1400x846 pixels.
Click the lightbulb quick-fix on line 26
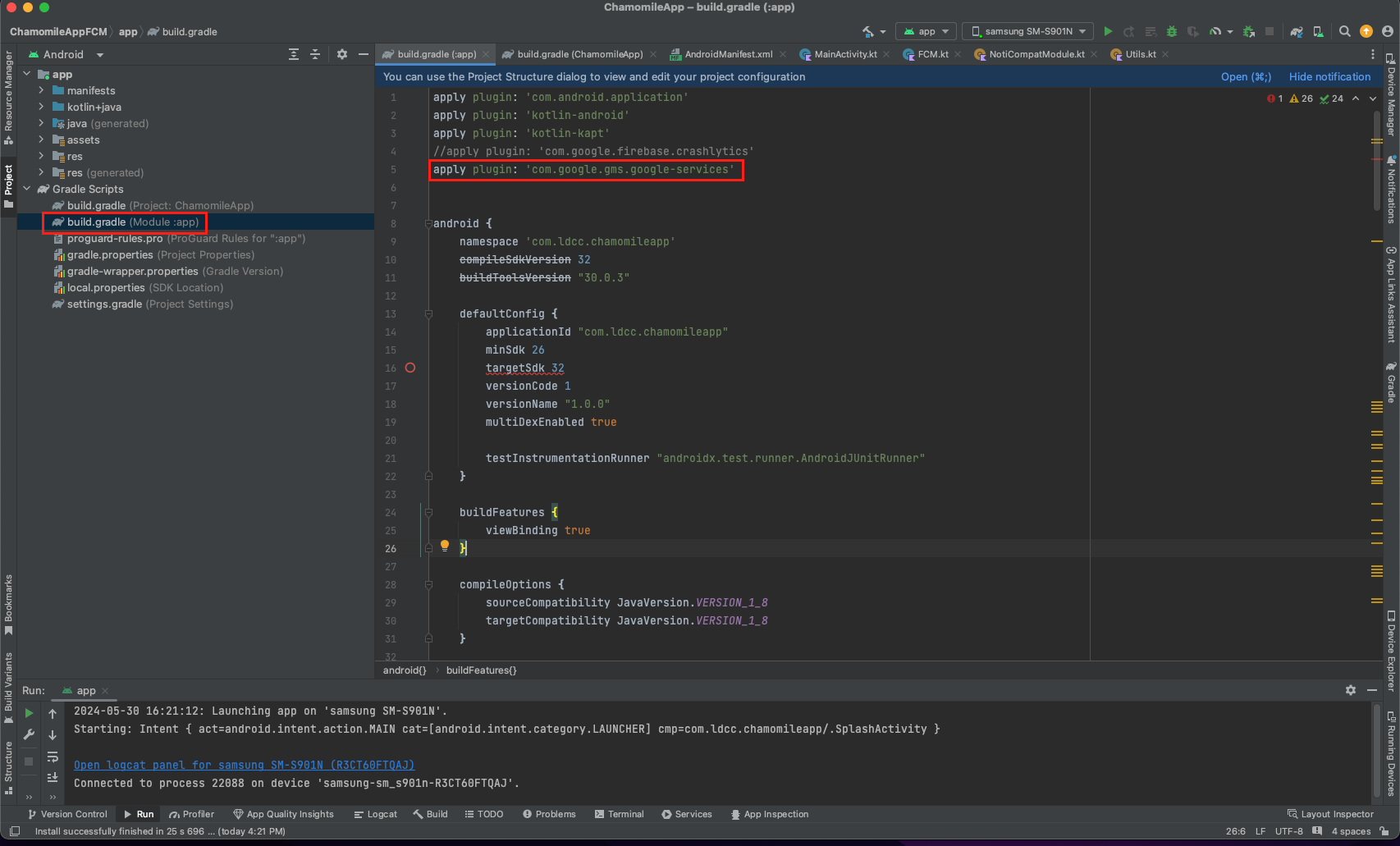click(x=445, y=546)
